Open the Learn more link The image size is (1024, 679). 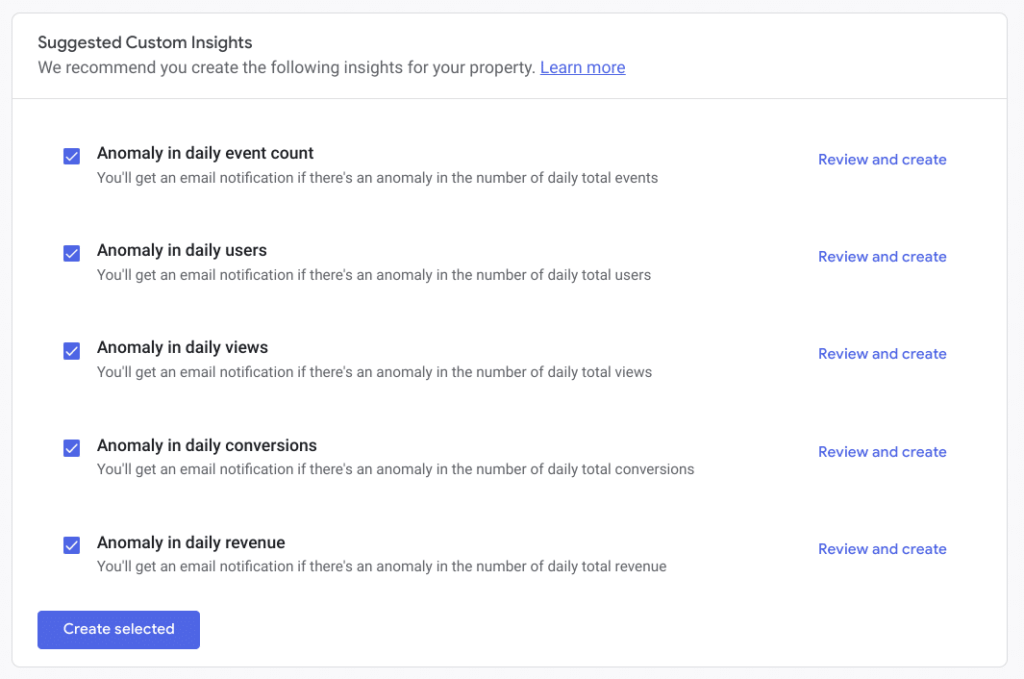click(582, 67)
